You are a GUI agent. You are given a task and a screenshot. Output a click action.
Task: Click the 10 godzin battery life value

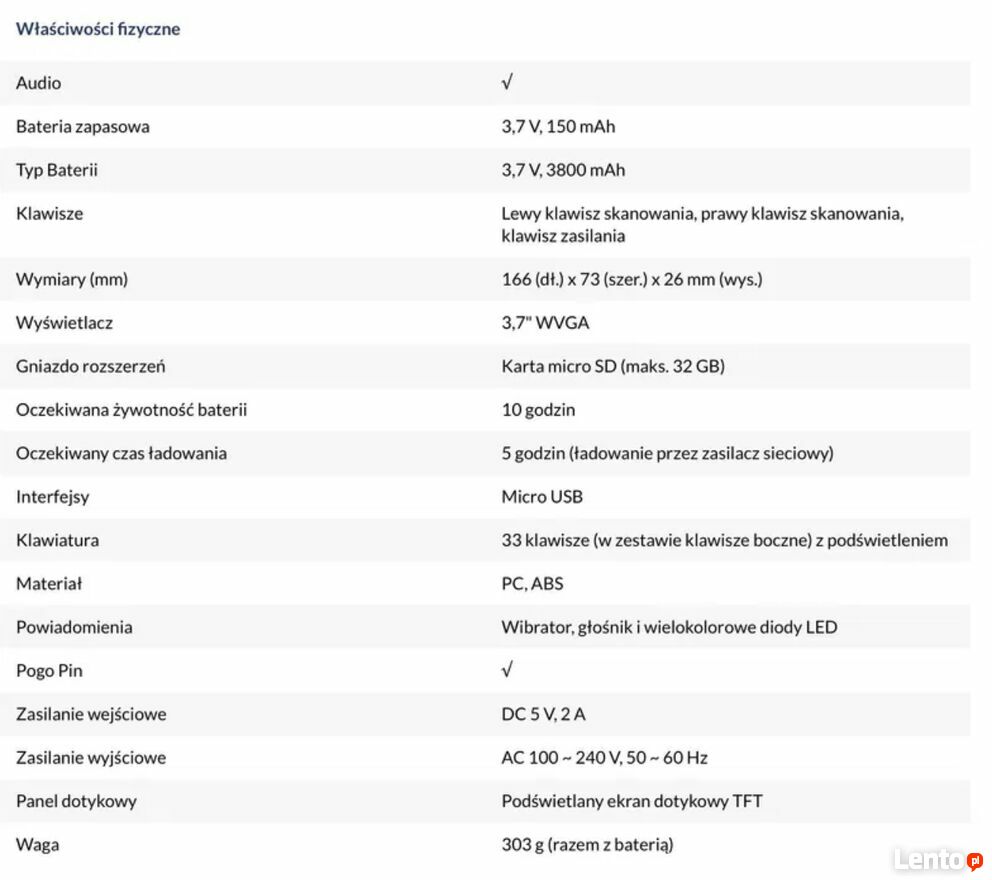pyautogui.click(x=538, y=410)
